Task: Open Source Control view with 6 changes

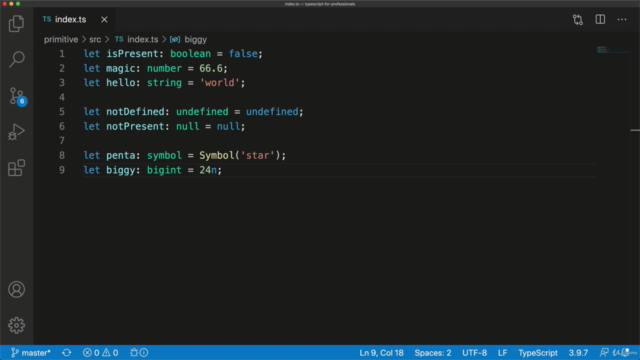Action: 17,96
